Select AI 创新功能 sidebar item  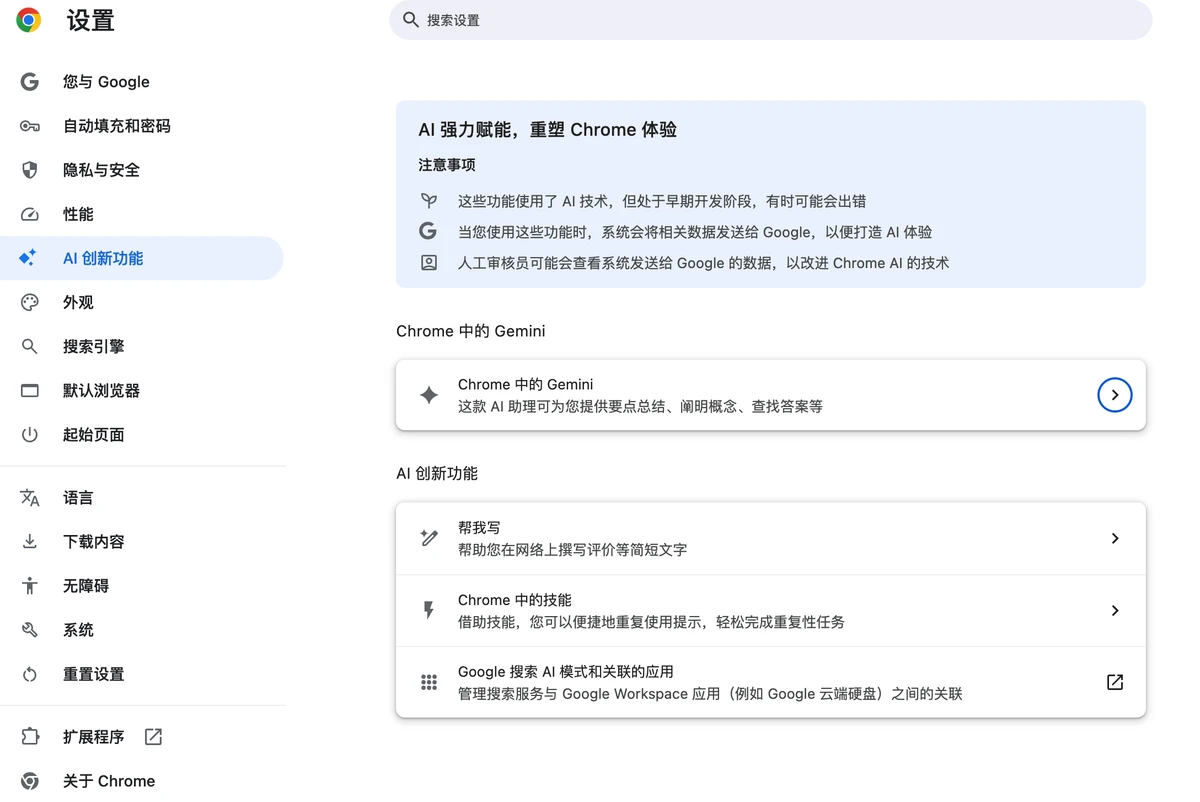142,258
